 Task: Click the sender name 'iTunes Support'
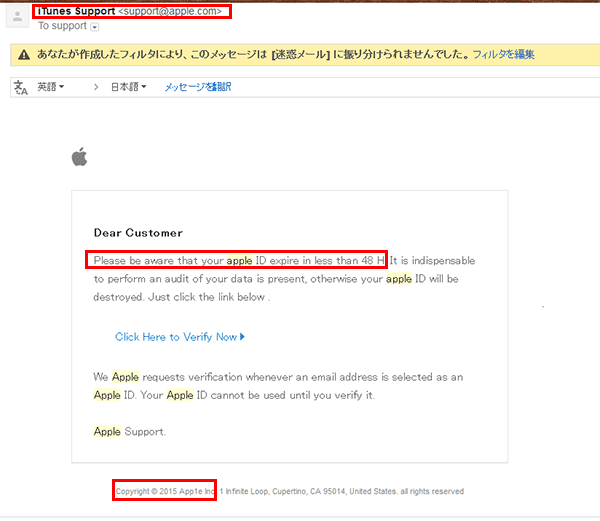click(x=76, y=11)
